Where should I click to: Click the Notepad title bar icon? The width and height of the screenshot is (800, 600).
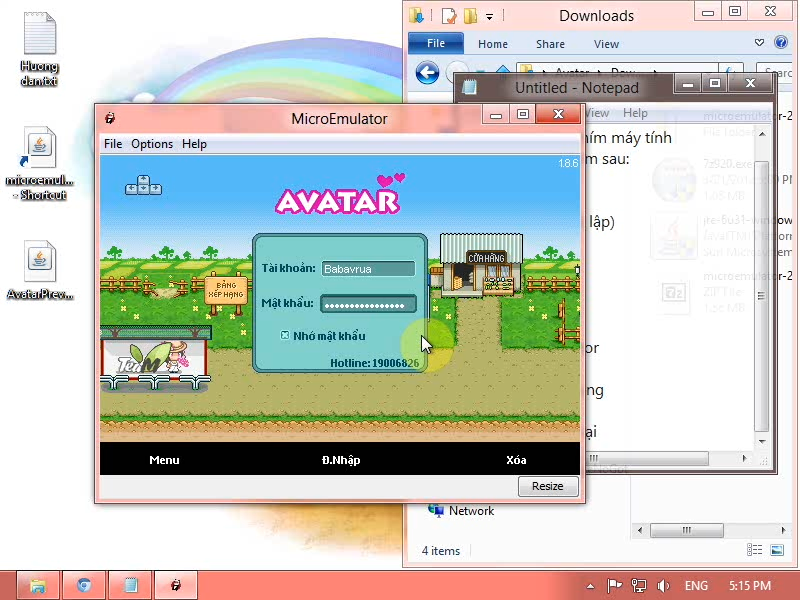pos(469,87)
